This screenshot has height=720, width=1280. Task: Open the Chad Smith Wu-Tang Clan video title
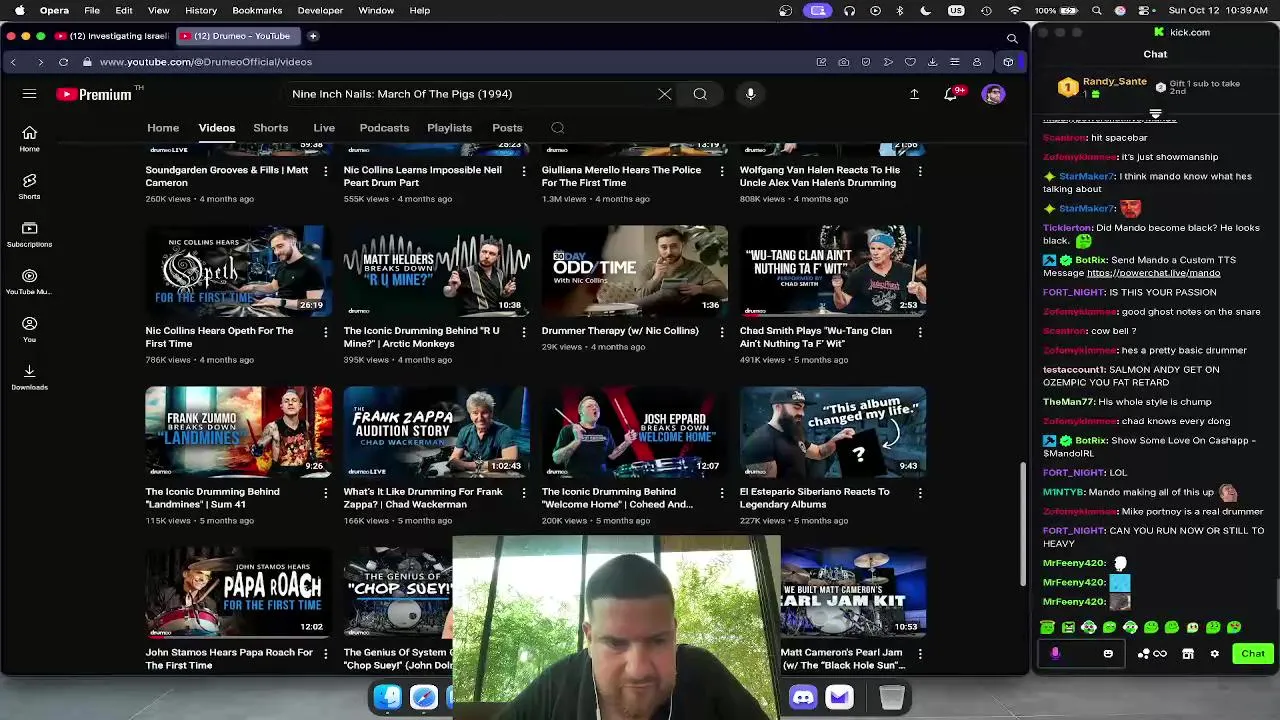[816, 337]
